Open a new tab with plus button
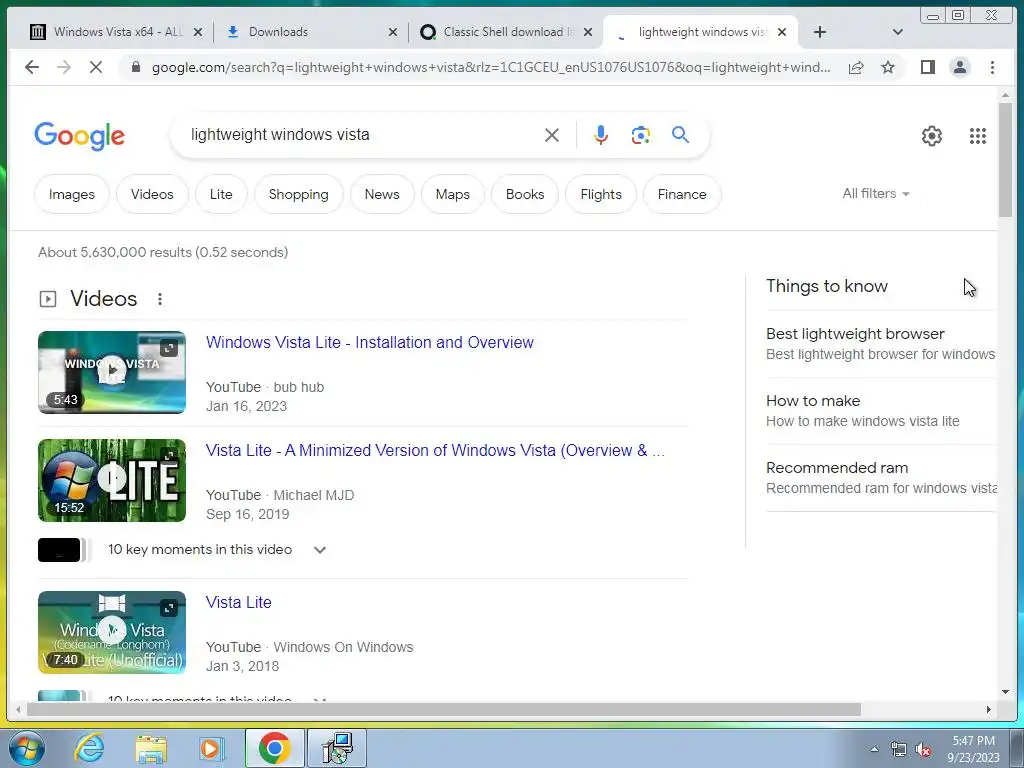 [820, 32]
